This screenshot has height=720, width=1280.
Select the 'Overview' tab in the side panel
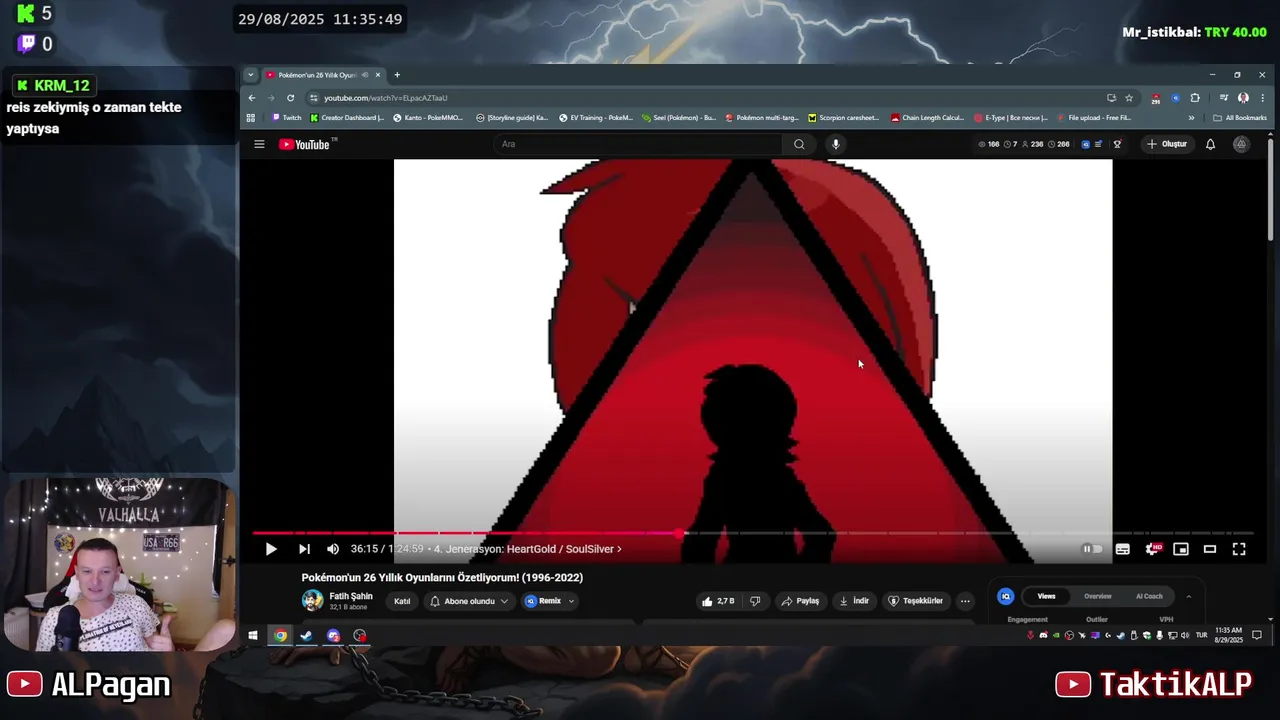(x=1098, y=596)
